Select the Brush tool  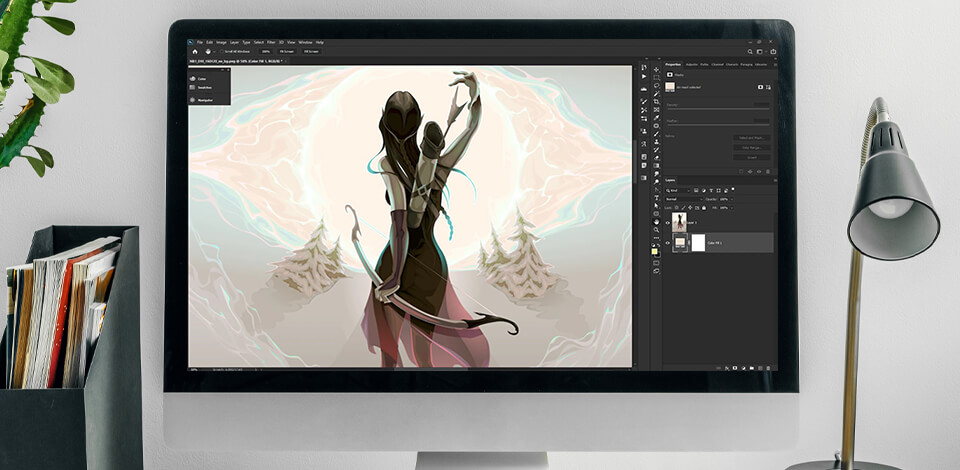656,133
